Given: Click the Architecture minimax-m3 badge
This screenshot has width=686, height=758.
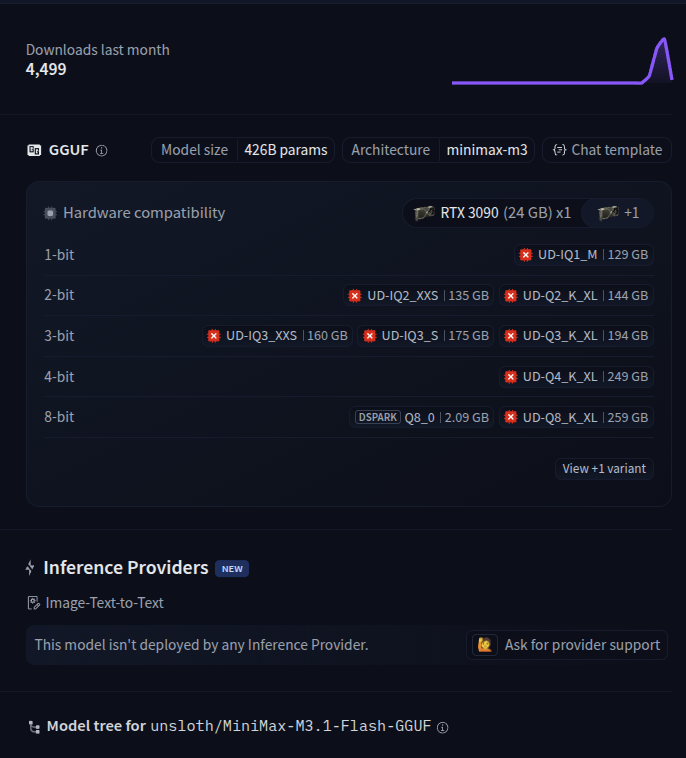Looking at the screenshot, I should (438, 150).
